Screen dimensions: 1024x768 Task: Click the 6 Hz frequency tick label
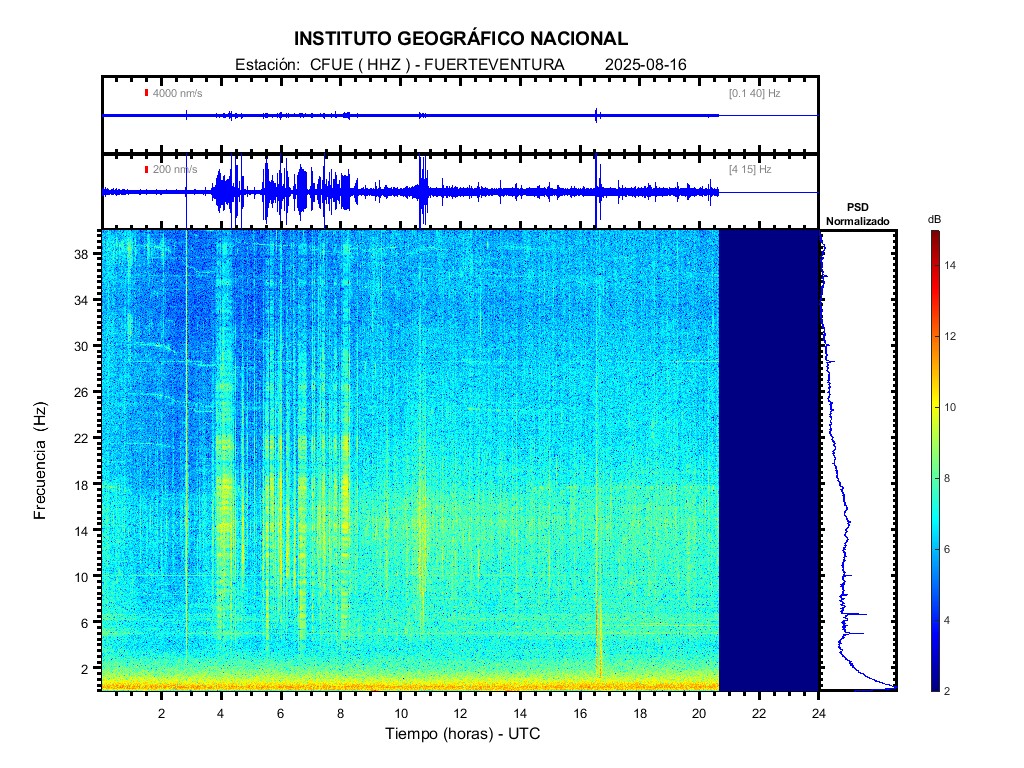point(84,623)
